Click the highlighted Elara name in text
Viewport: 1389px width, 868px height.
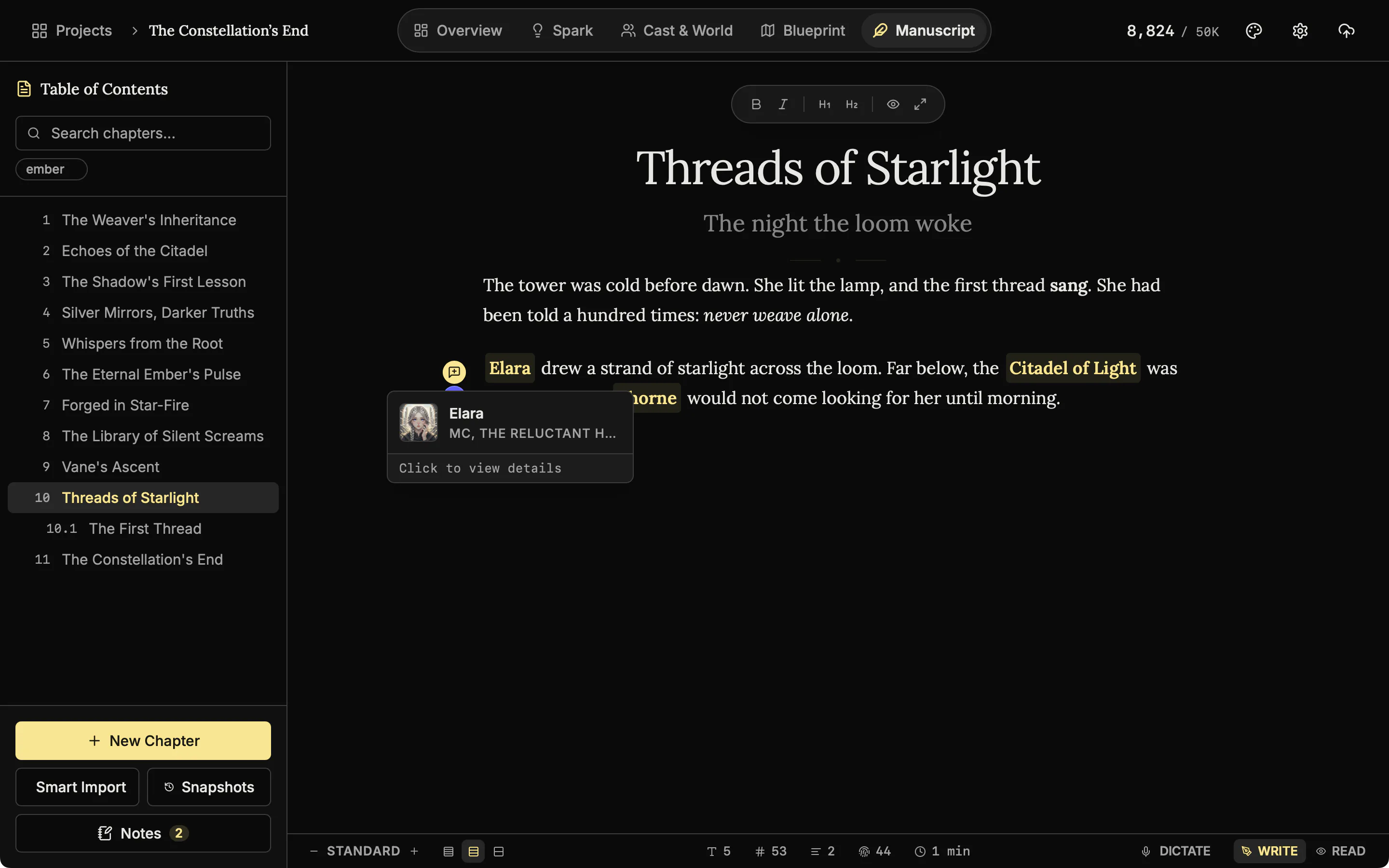point(509,368)
